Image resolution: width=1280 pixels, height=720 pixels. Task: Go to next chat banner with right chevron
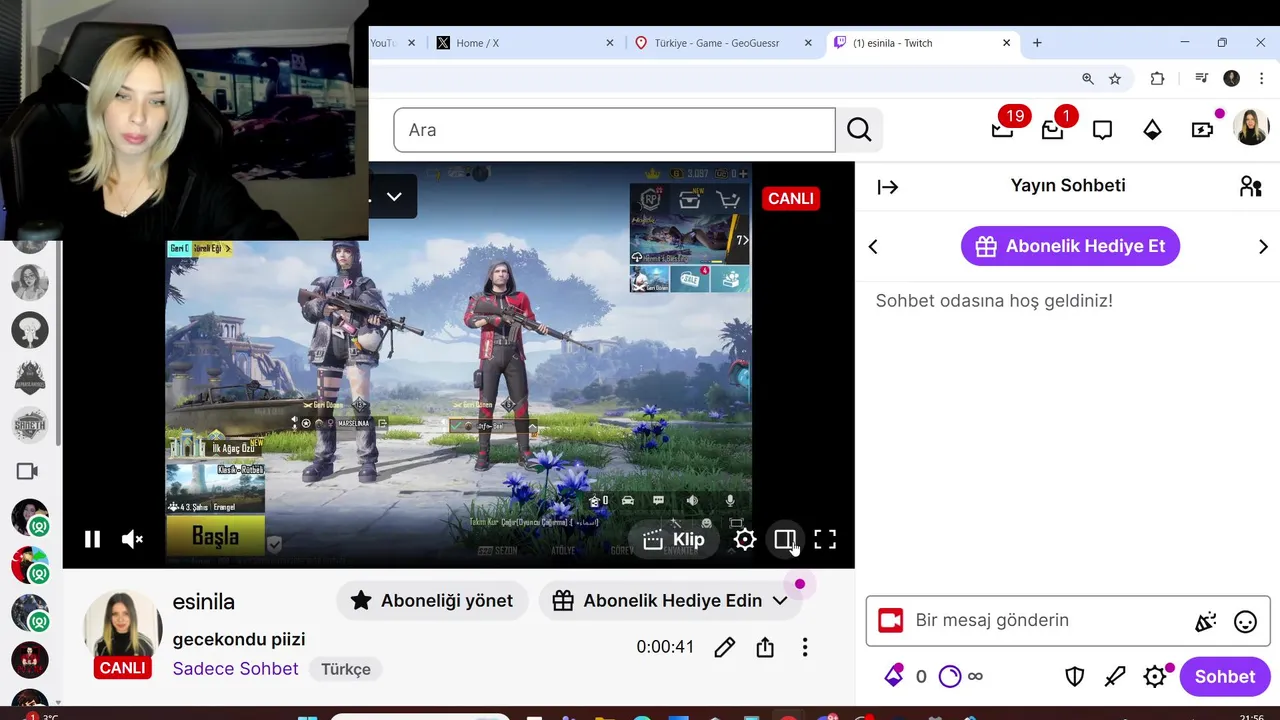point(1263,247)
